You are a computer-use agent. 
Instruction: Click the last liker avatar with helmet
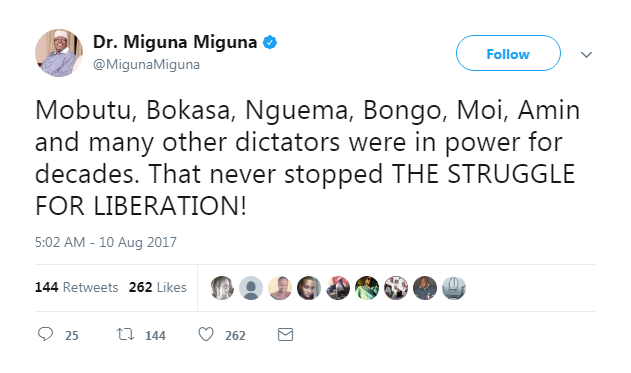(454, 288)
